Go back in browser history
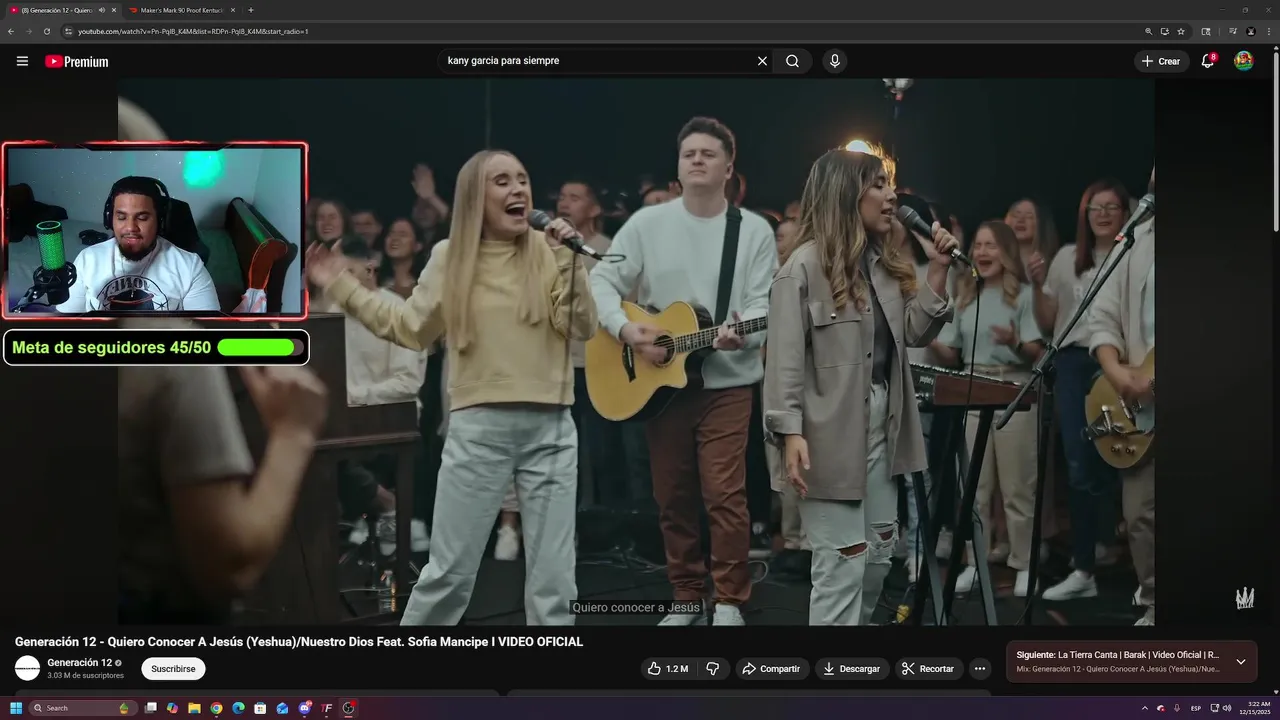 click(x=11, y=31)
